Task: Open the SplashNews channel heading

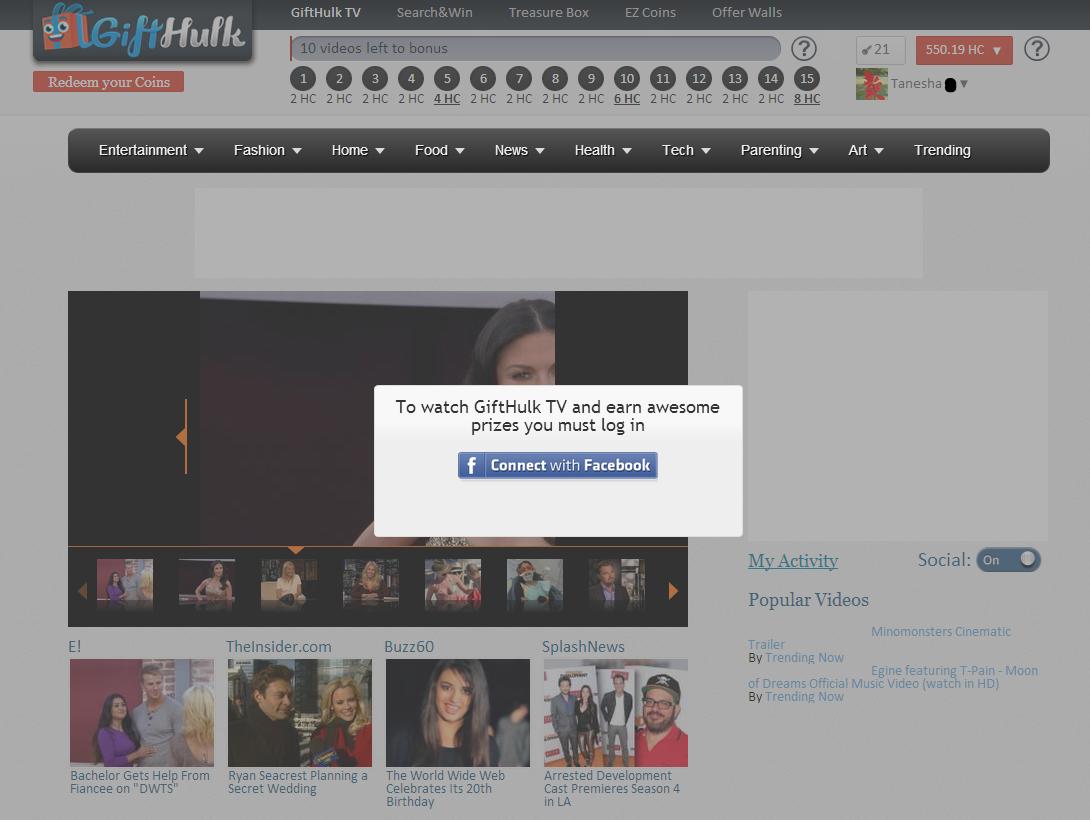Action: click(583, 647)
